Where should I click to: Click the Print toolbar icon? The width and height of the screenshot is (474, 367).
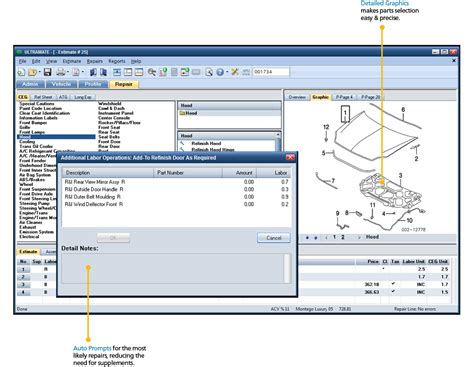[x=60, y=72]
